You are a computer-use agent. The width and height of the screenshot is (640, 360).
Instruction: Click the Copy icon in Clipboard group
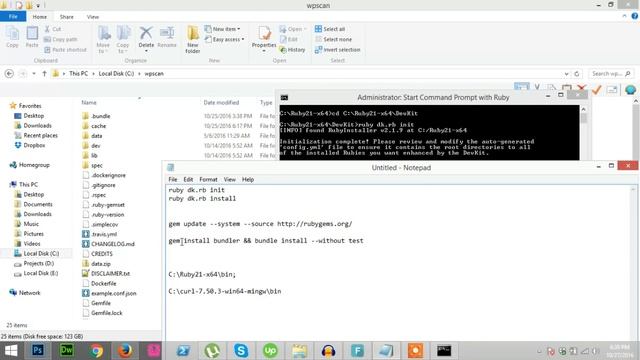(12, 37)
